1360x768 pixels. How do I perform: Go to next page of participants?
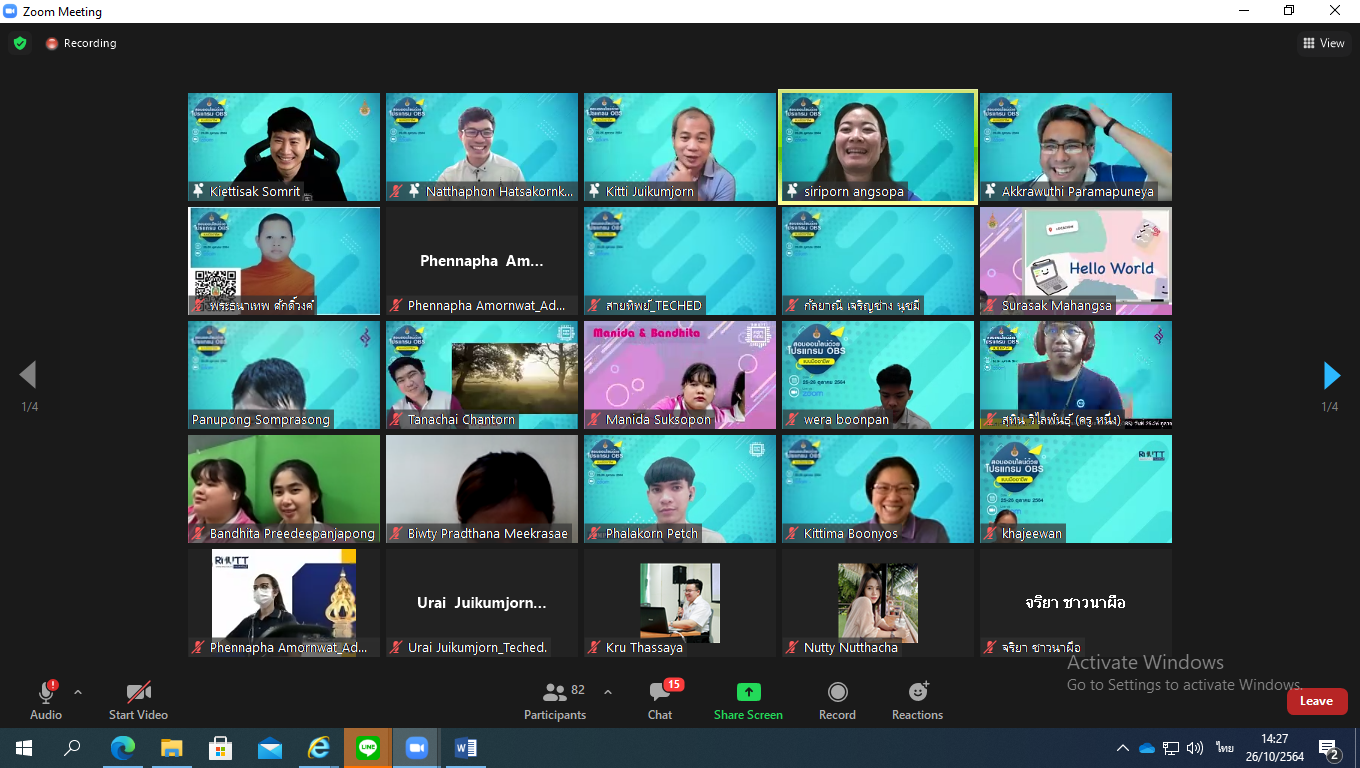pos(1331,375)
